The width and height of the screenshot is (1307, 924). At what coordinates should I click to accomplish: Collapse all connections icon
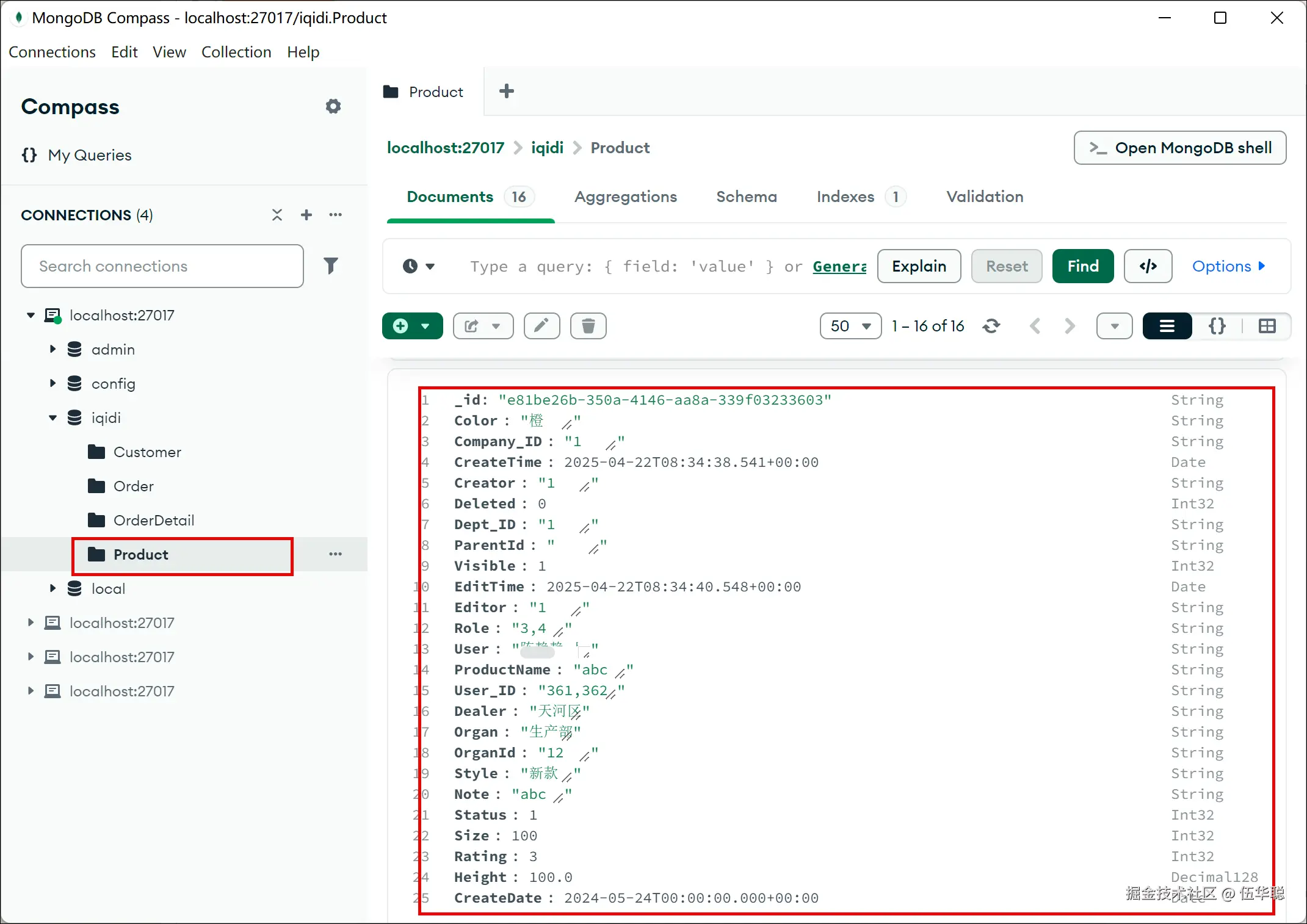coord(277,215)
